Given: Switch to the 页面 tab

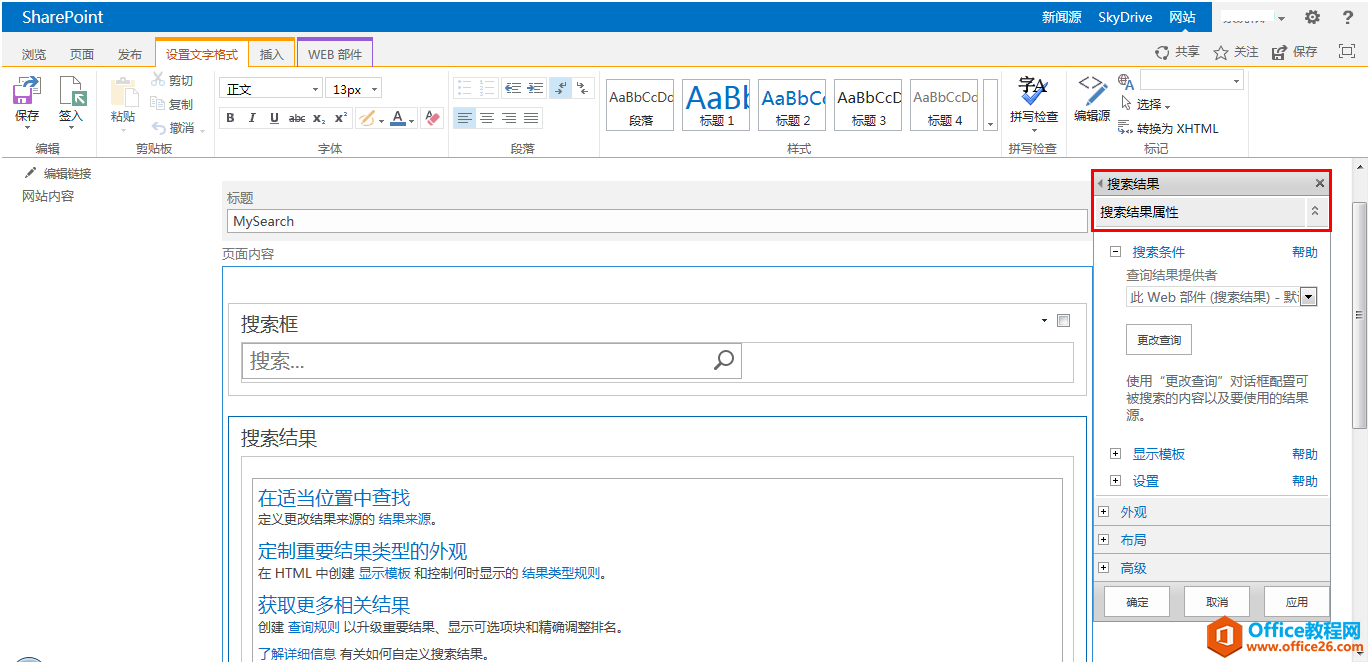Looking at the screenshot, I should [82, 55].
